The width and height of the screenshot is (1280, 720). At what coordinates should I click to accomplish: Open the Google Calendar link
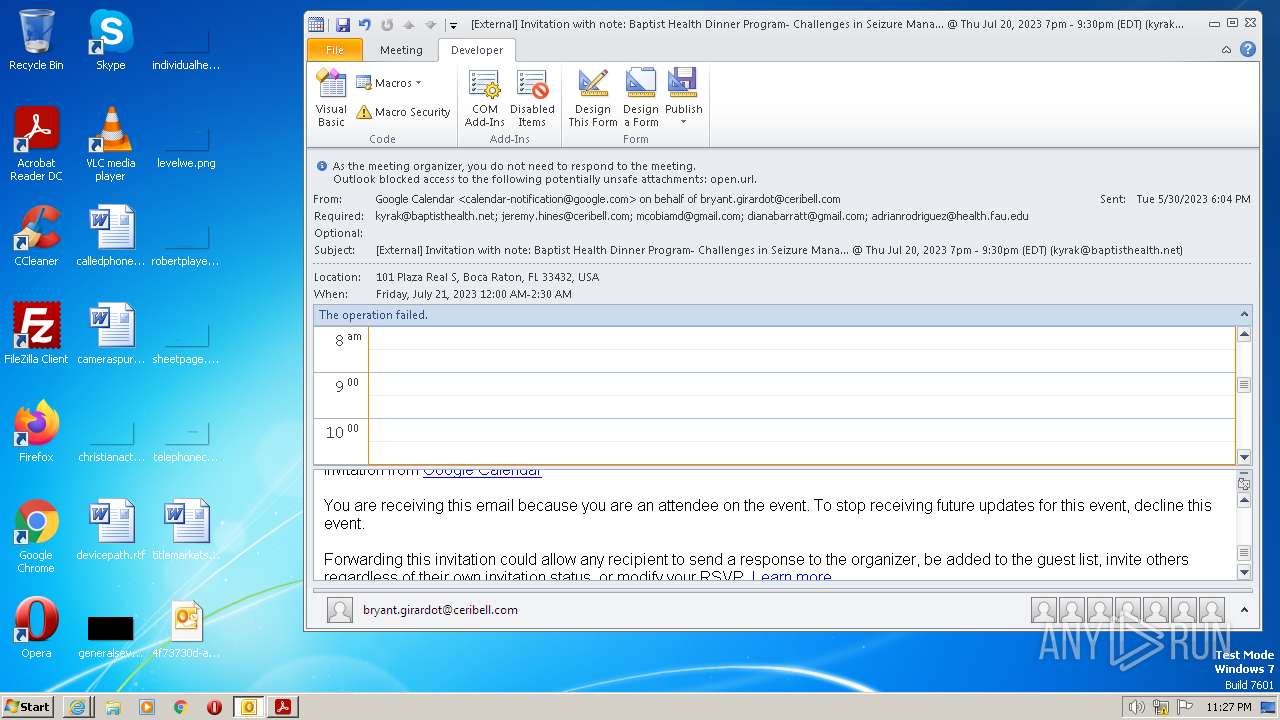pos(481,471)
